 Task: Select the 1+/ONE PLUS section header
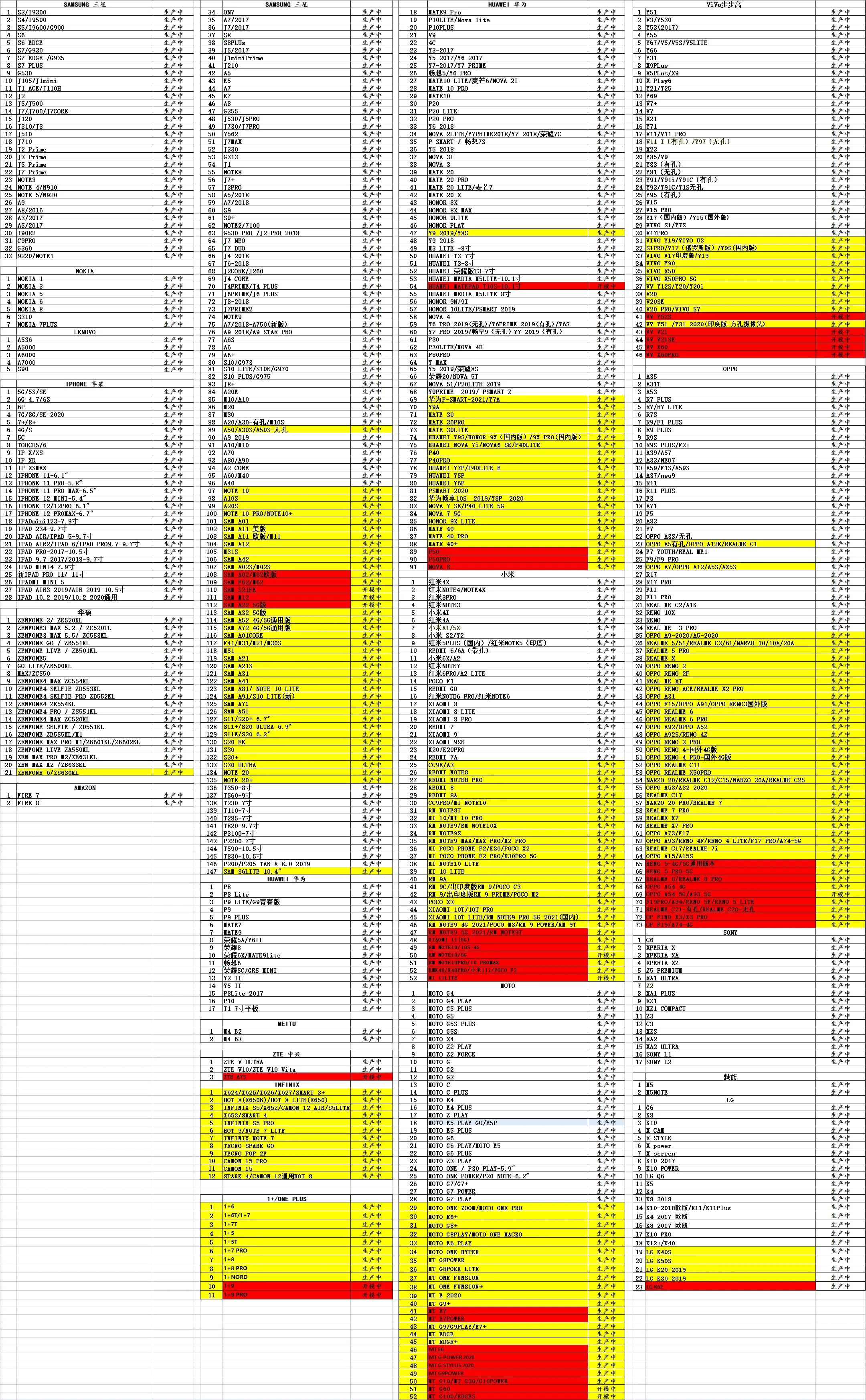pos(286,1199)
